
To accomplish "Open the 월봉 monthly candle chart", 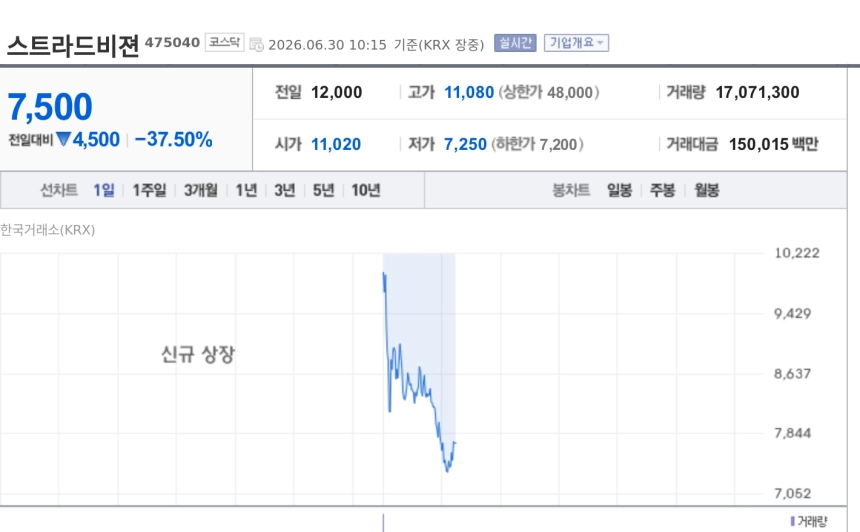I will pos(707,190).
